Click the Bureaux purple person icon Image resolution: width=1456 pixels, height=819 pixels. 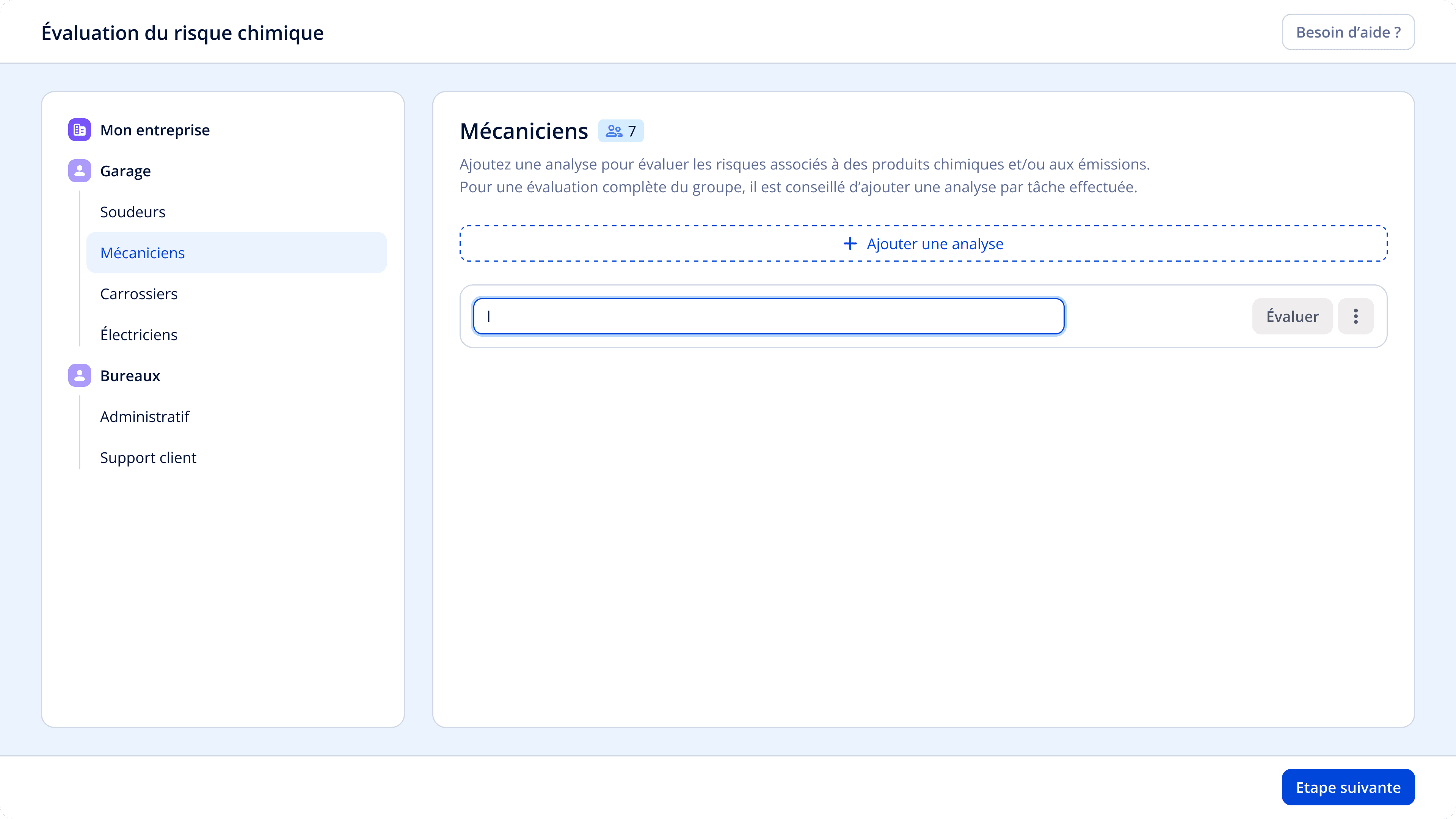(79, 375)
